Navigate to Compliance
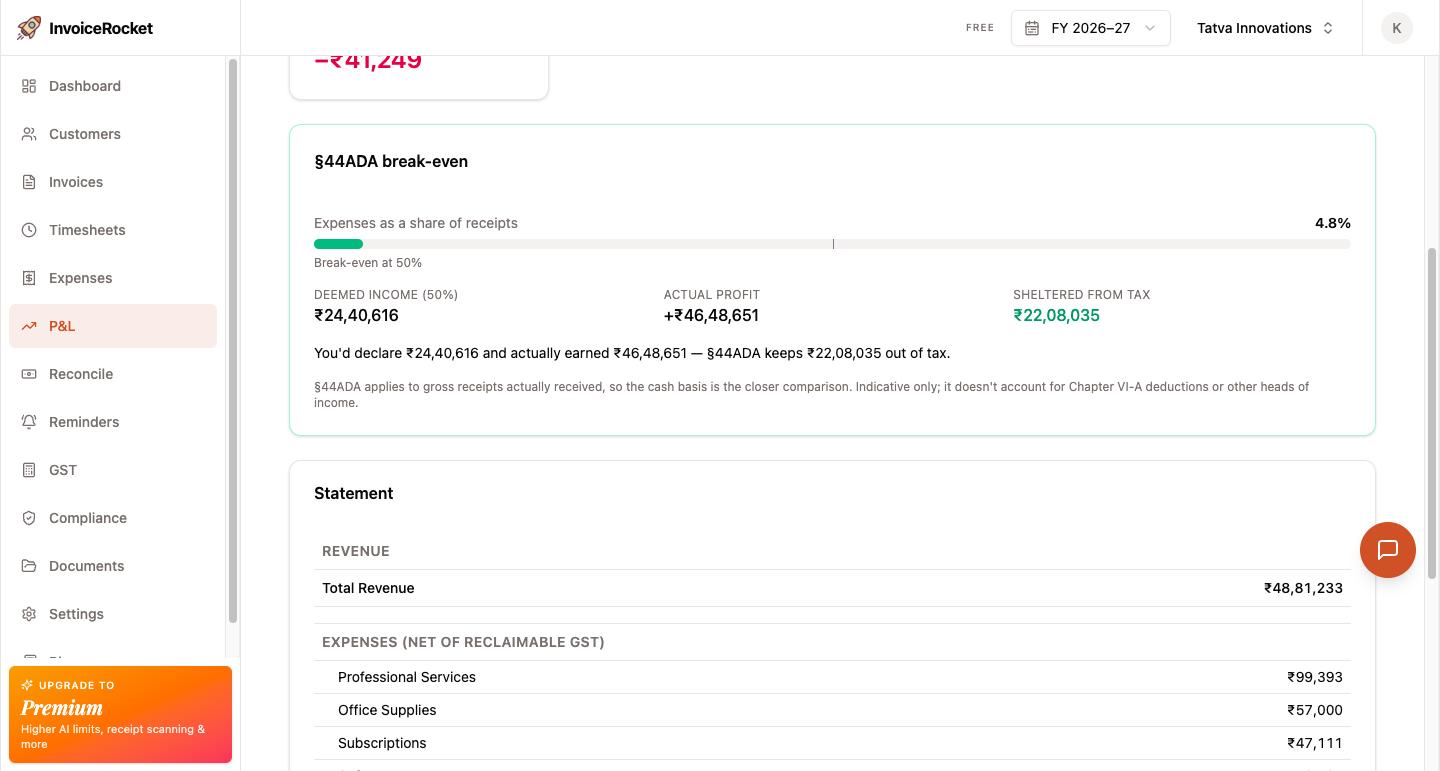This screenshot has height=771, width=1440. (113, 518)
